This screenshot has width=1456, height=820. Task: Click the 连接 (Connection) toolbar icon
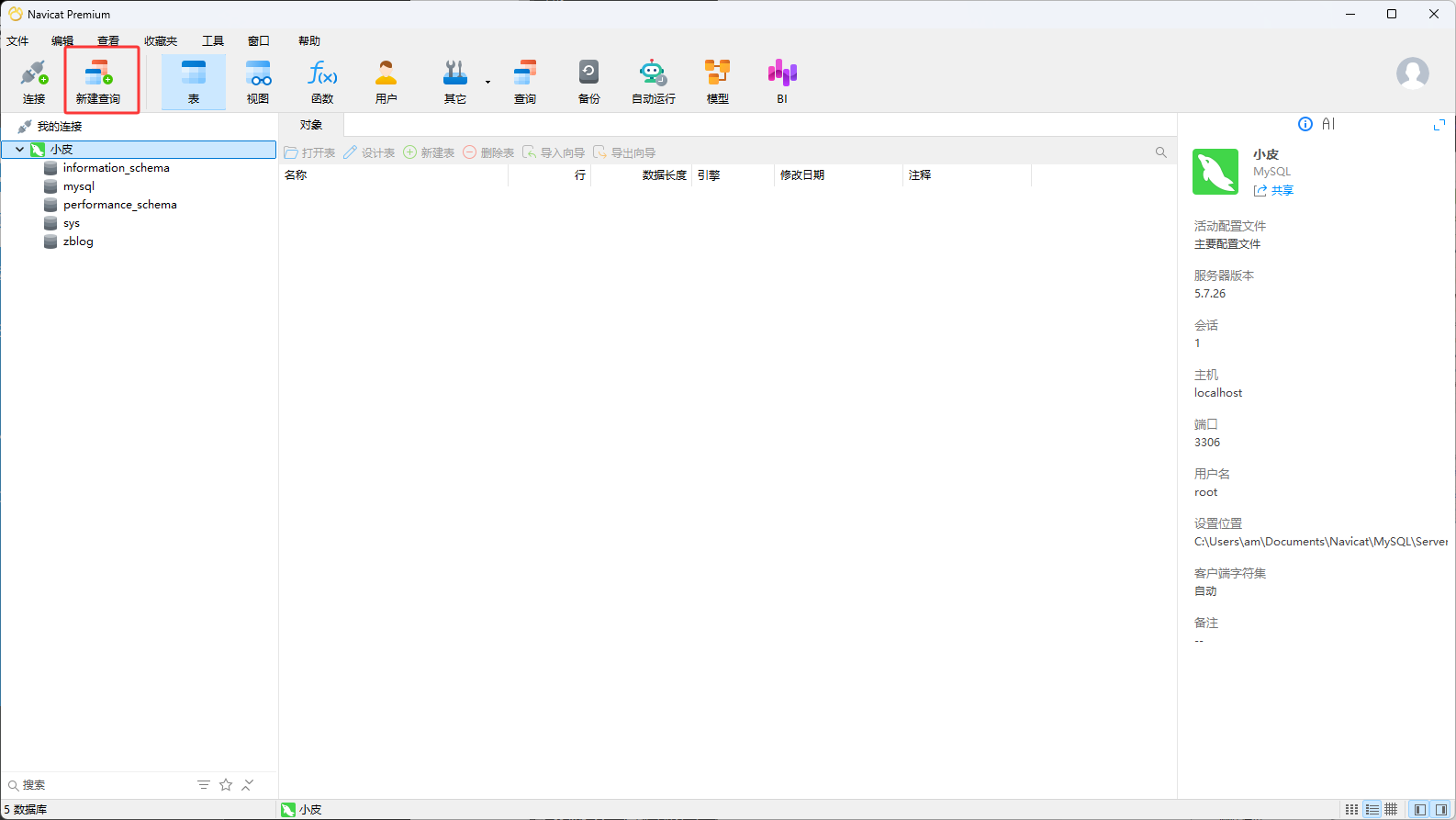click(34, 82)
